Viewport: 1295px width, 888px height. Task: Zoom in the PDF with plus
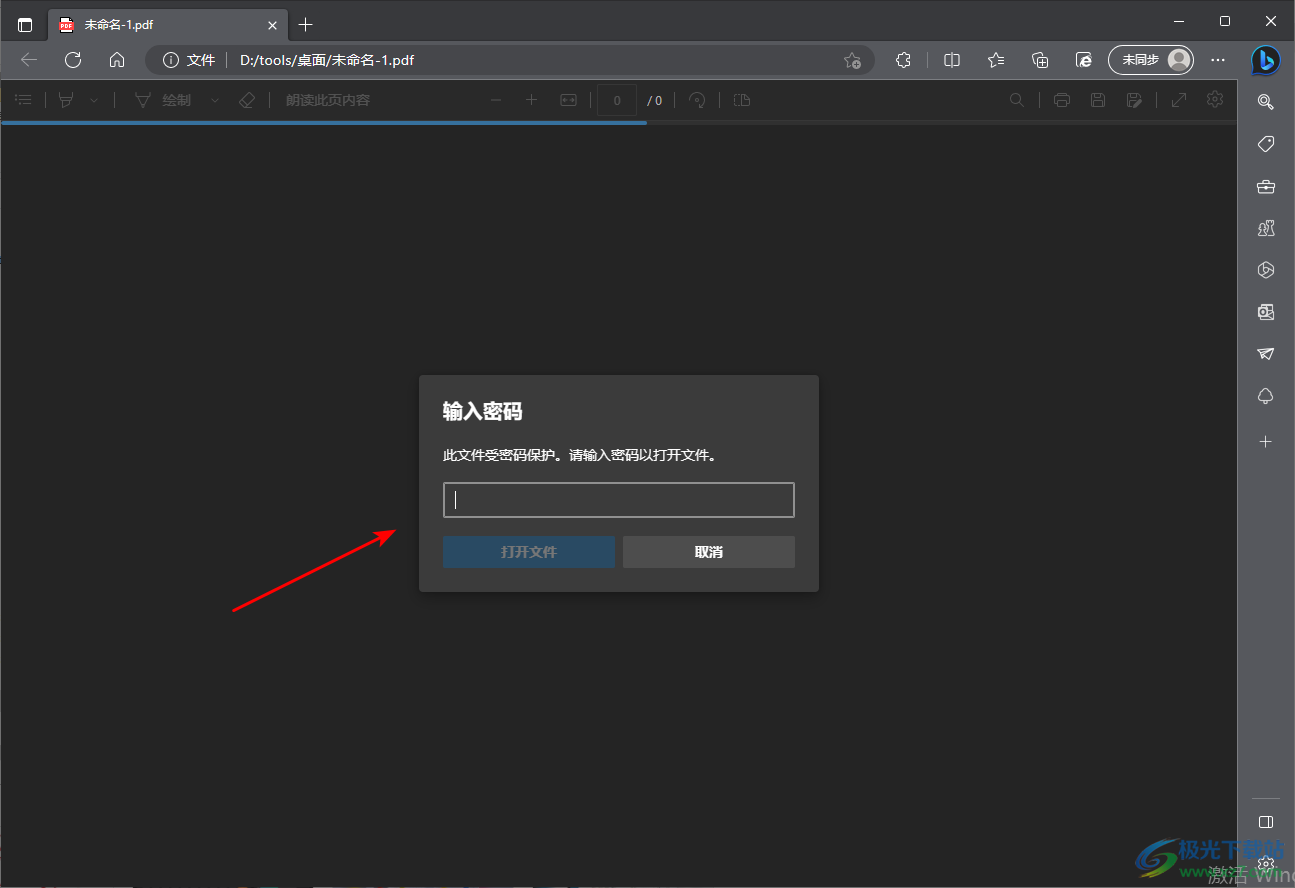pos(532,100)
